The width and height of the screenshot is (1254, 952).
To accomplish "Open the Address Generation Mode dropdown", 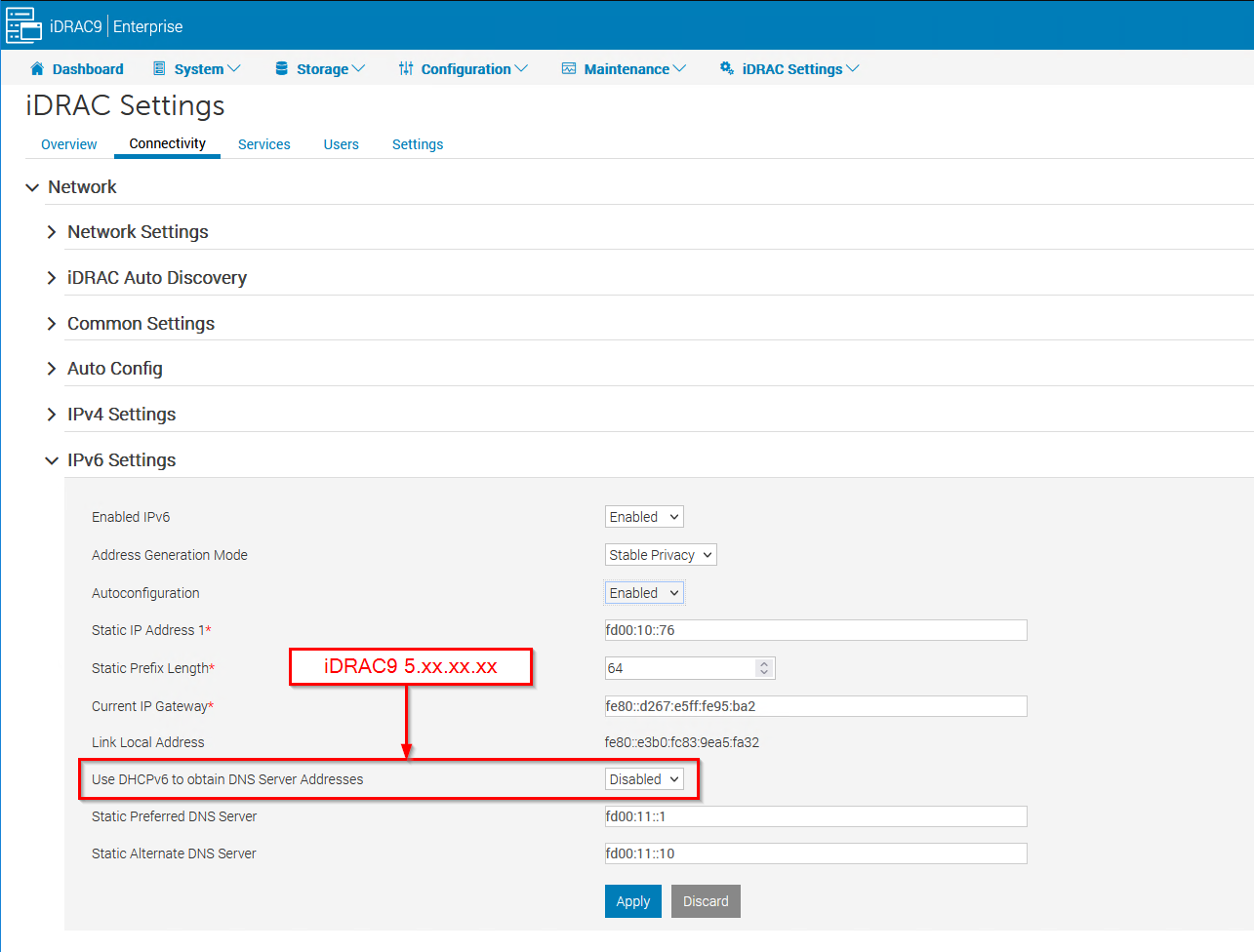I will (x=660, y=554).
